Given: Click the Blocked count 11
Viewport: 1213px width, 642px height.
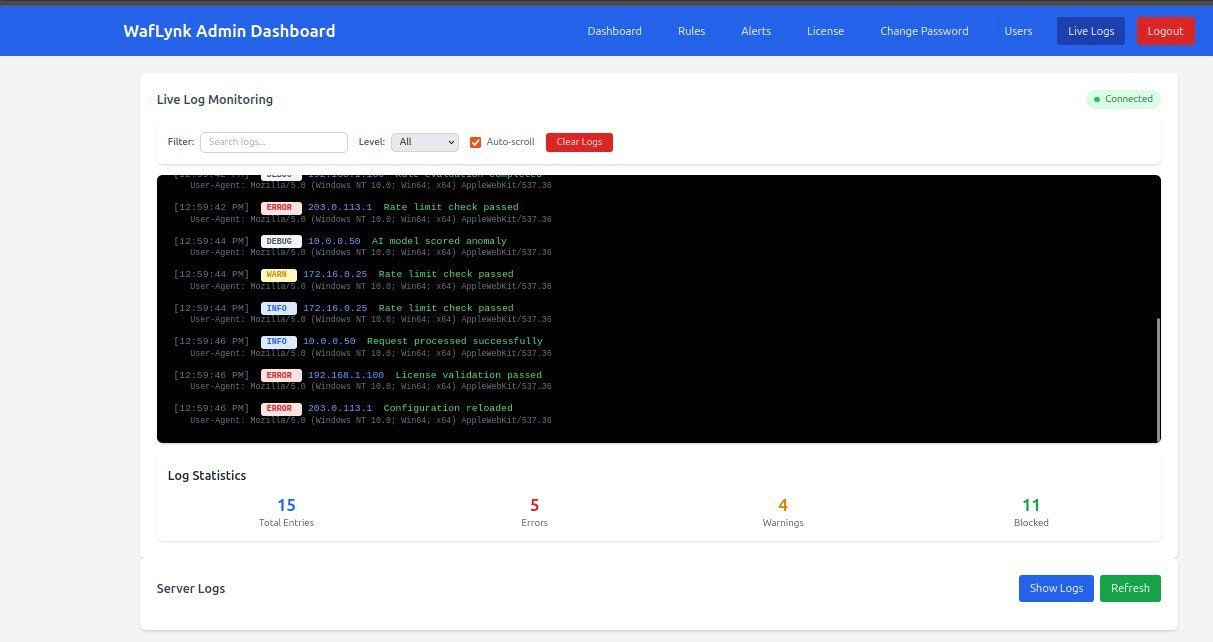Looking at the screenshot, I should pyautogui.click(x=1031, y=505).
